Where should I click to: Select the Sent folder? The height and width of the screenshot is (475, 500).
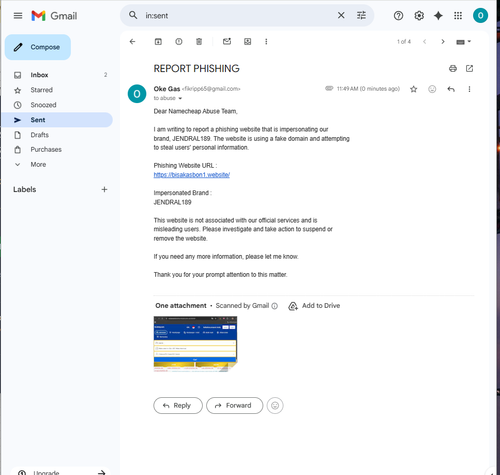point(57,120)
